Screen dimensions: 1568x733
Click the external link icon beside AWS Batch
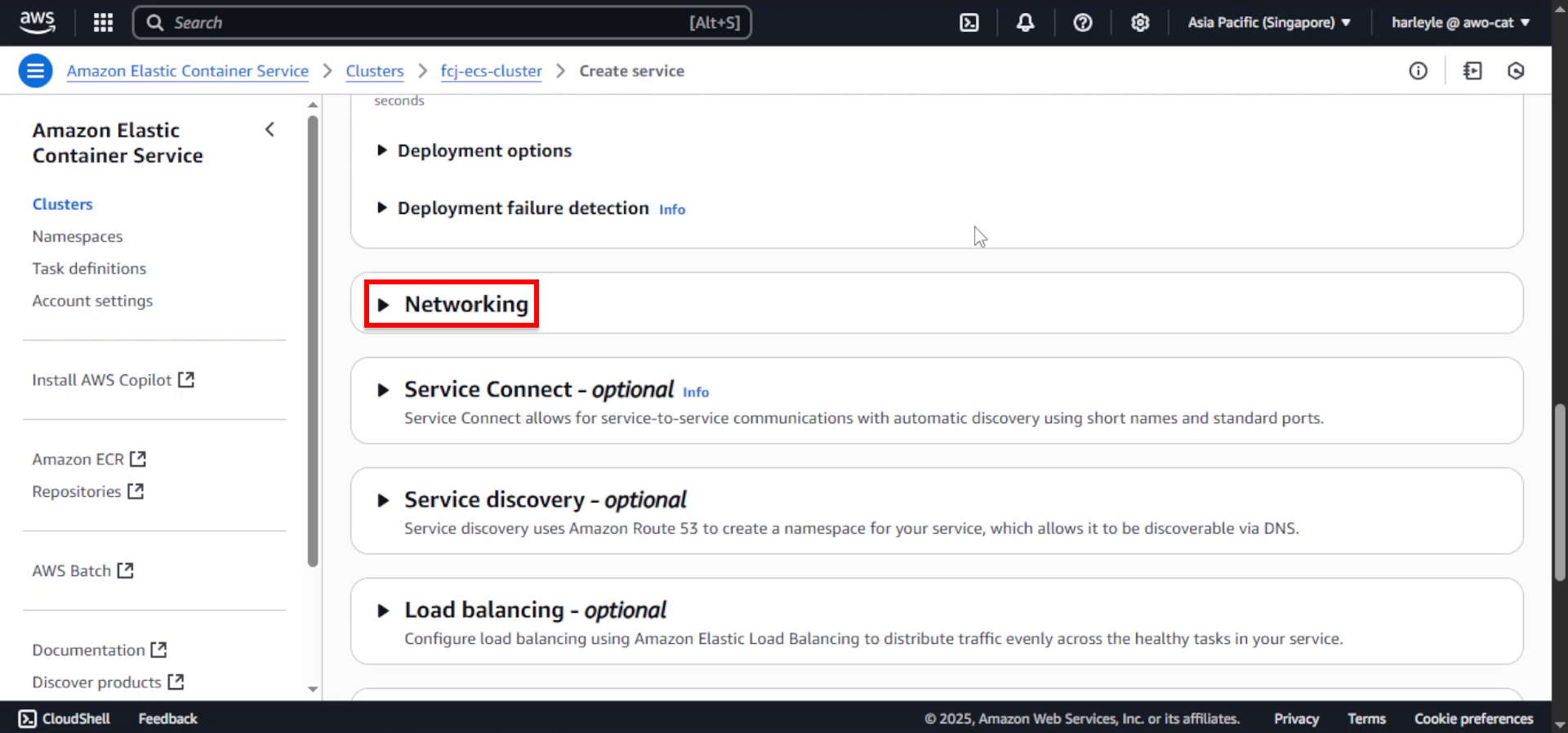tap(125, 570)
